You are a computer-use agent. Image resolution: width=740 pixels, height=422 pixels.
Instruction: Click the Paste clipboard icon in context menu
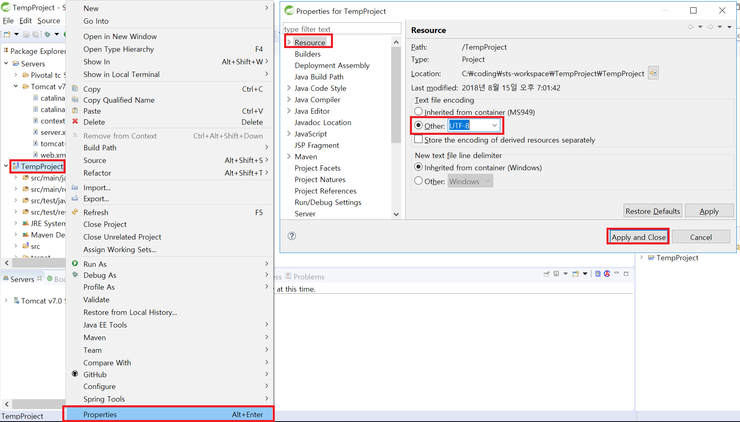click(75, 111)
